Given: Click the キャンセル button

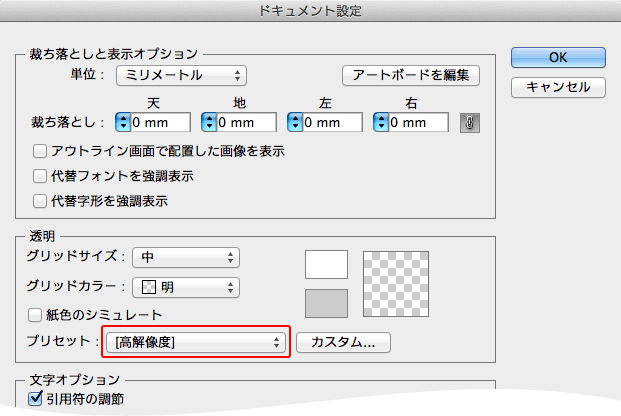Looking at the screenshot, I should point(558,88).
